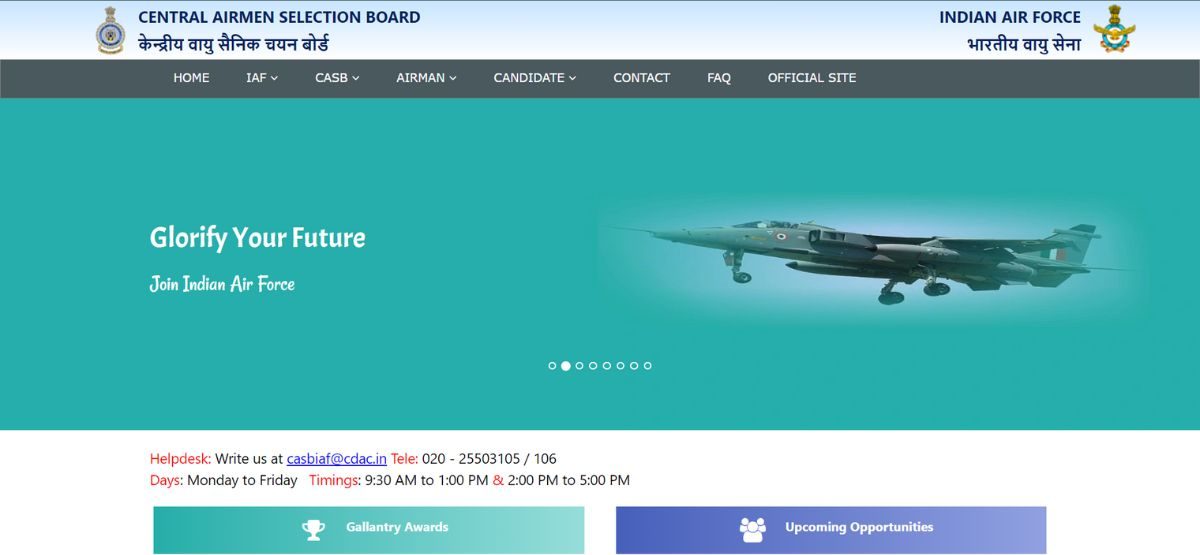This screenshot has width=1200, height=555.
Task: Open the CONTACT page
Action: click(642, 78)
